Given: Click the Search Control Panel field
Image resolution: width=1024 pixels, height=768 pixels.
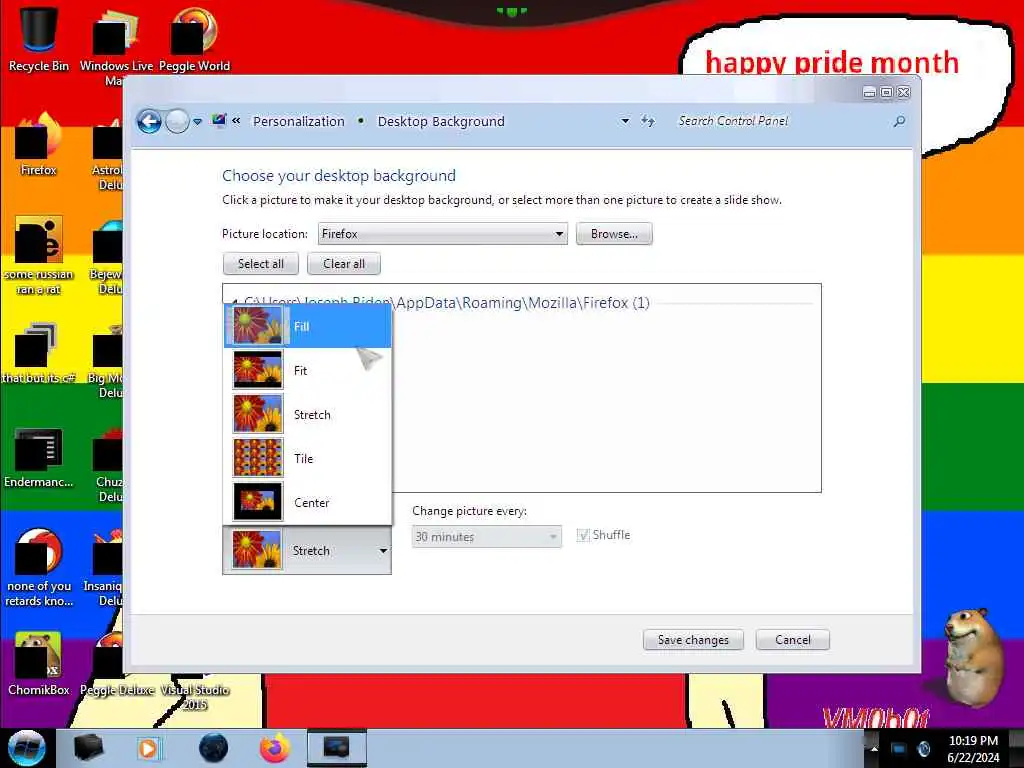Looking at the screenshot, I should 784,121.
